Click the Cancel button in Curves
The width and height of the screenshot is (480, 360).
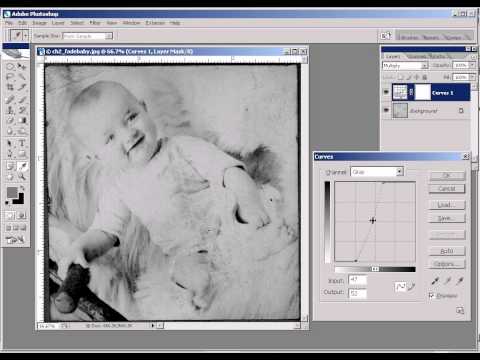(447, 189)
